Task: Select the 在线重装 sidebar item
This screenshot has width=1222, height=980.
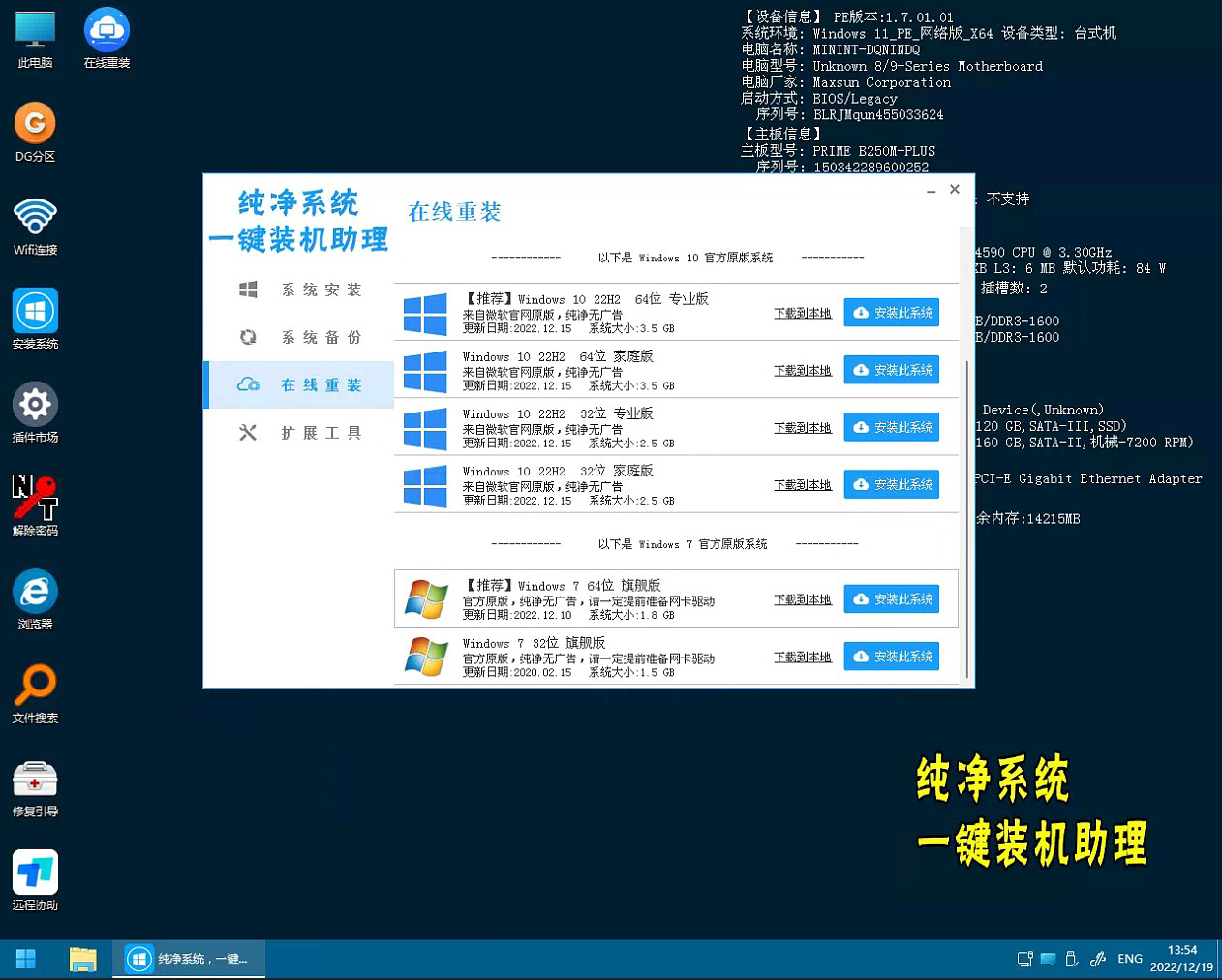Action: click(x=299, y=384)
